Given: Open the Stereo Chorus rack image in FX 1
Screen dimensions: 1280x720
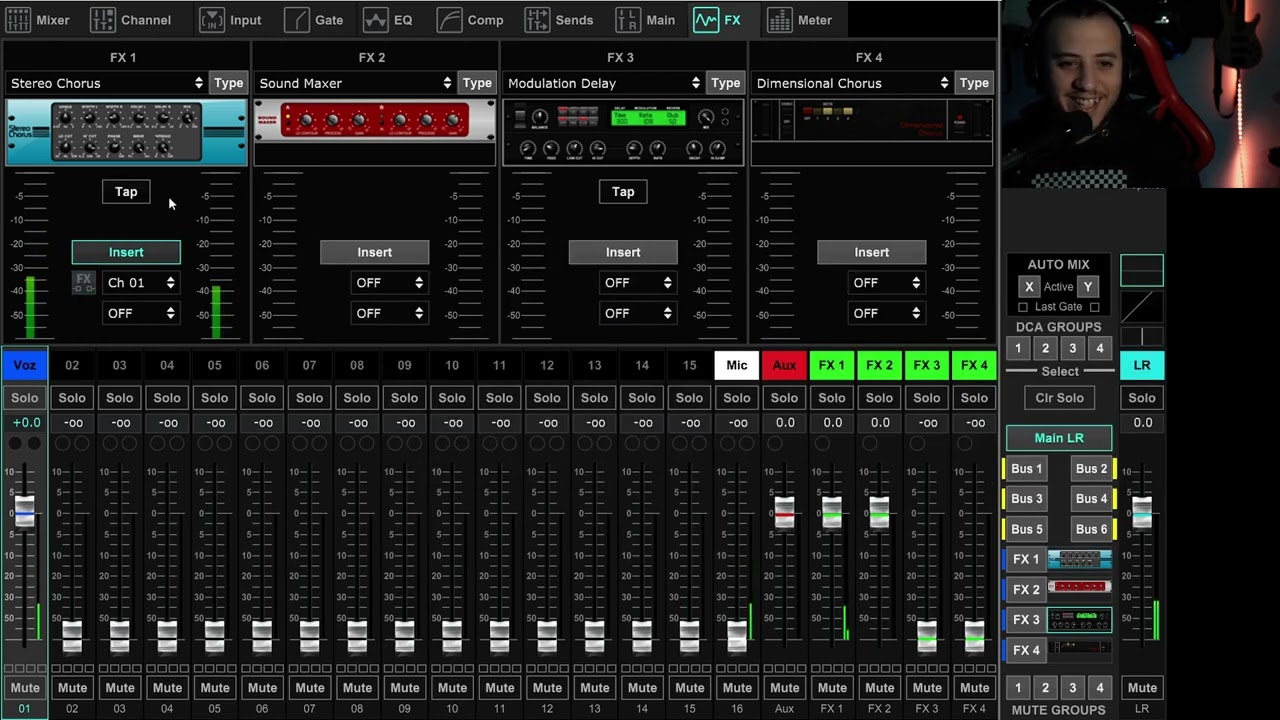Looking at the screenshot, I should [126, 132].
